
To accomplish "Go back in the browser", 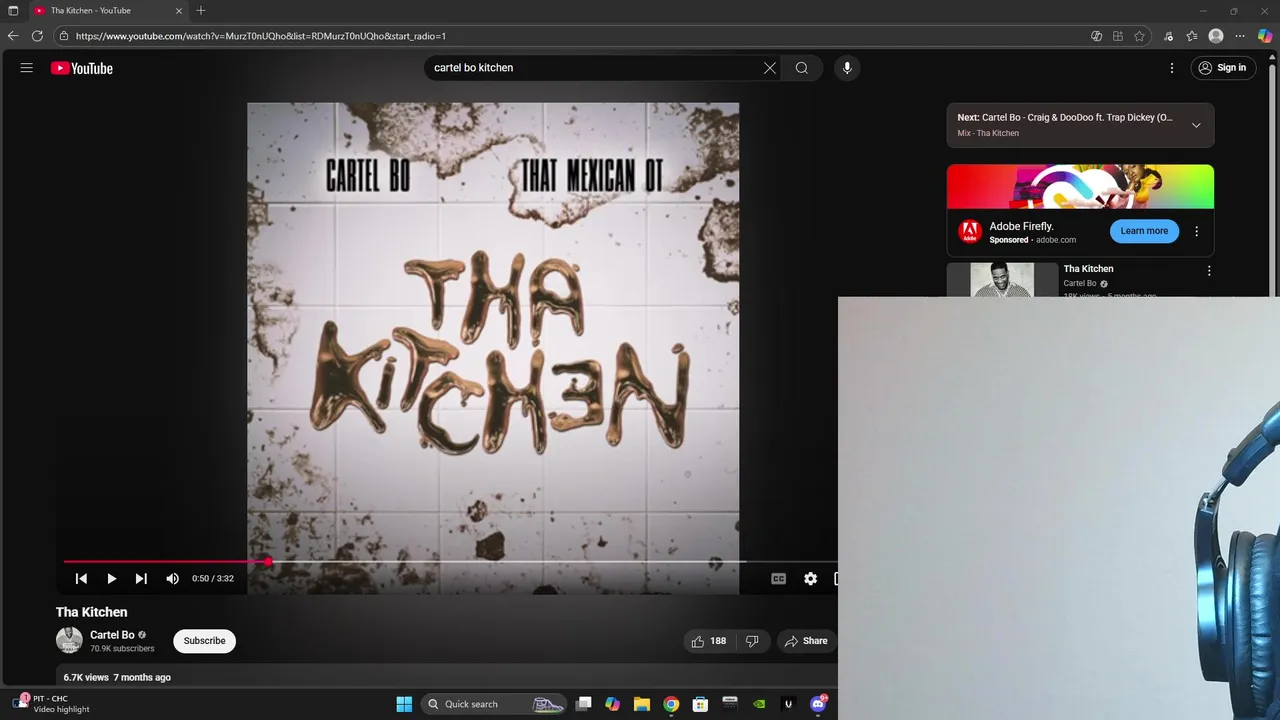I will [x=13, y=36].
